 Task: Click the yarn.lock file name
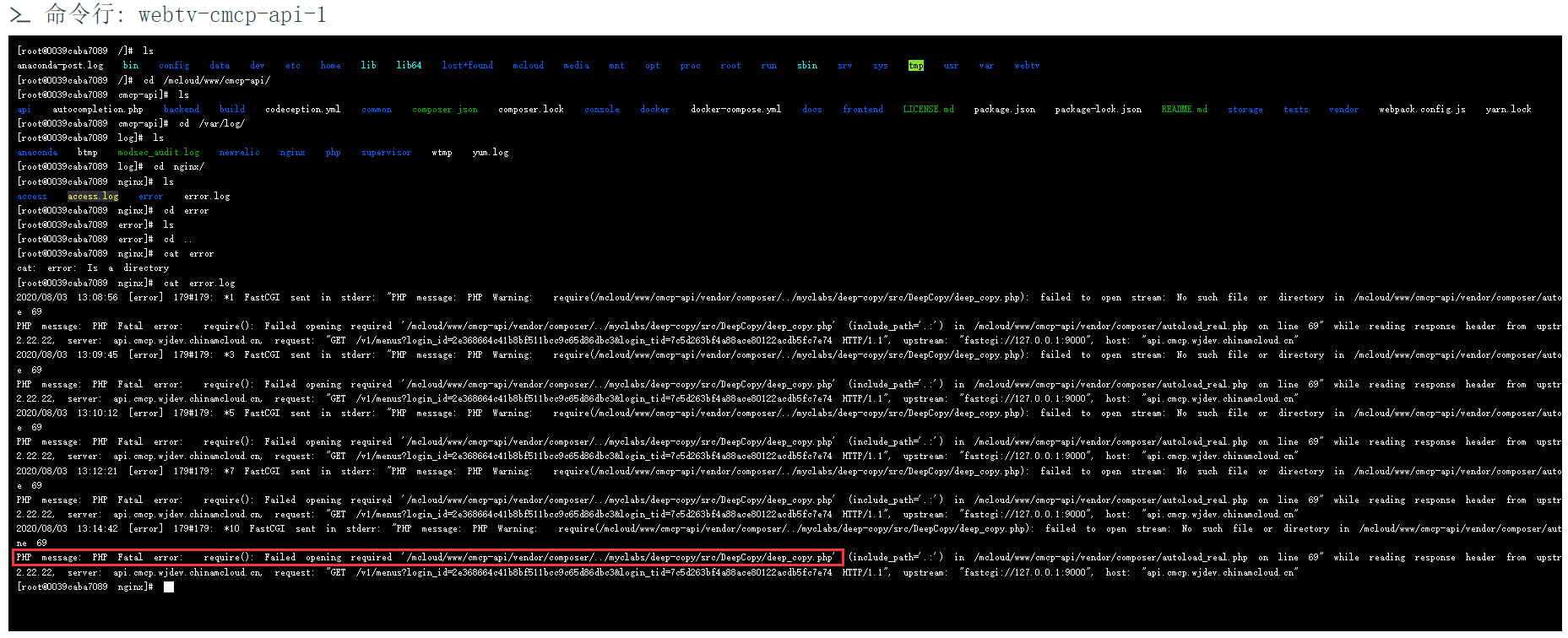click(1508, 109)
